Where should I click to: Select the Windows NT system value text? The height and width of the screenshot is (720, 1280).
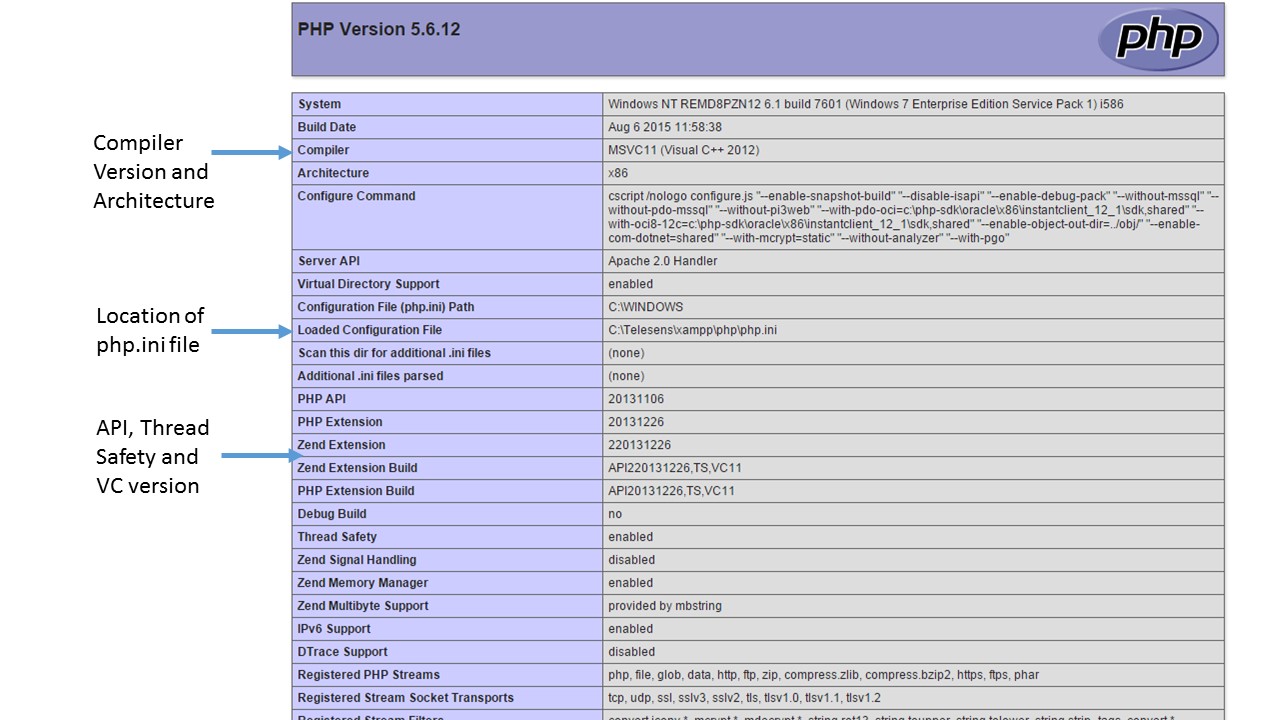point(866,104)
